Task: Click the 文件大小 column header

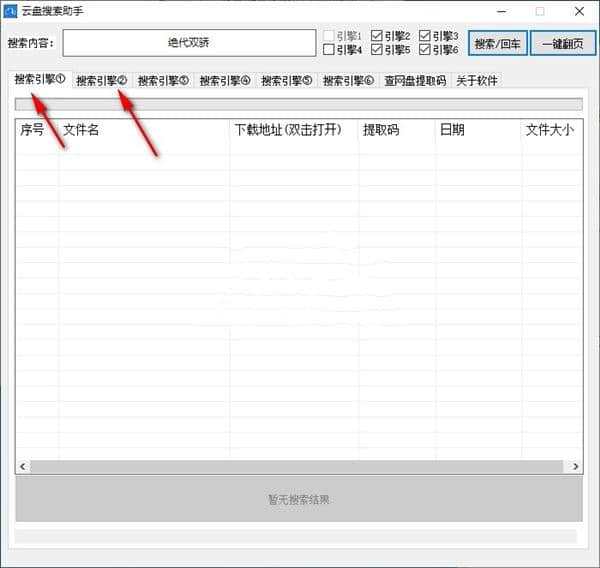Action: (x=552, y=130)
